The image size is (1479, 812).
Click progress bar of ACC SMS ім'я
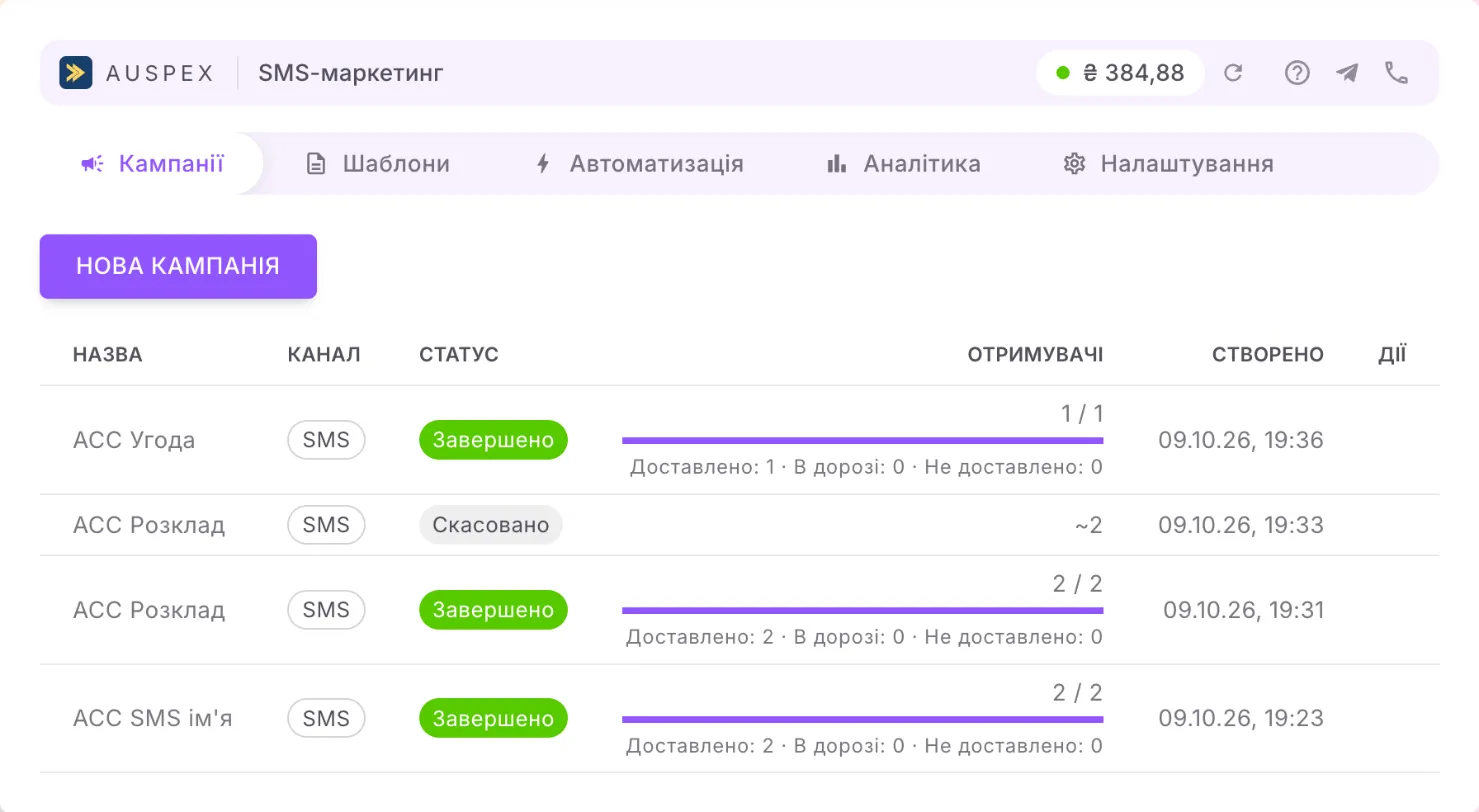[x=863, y=718]
